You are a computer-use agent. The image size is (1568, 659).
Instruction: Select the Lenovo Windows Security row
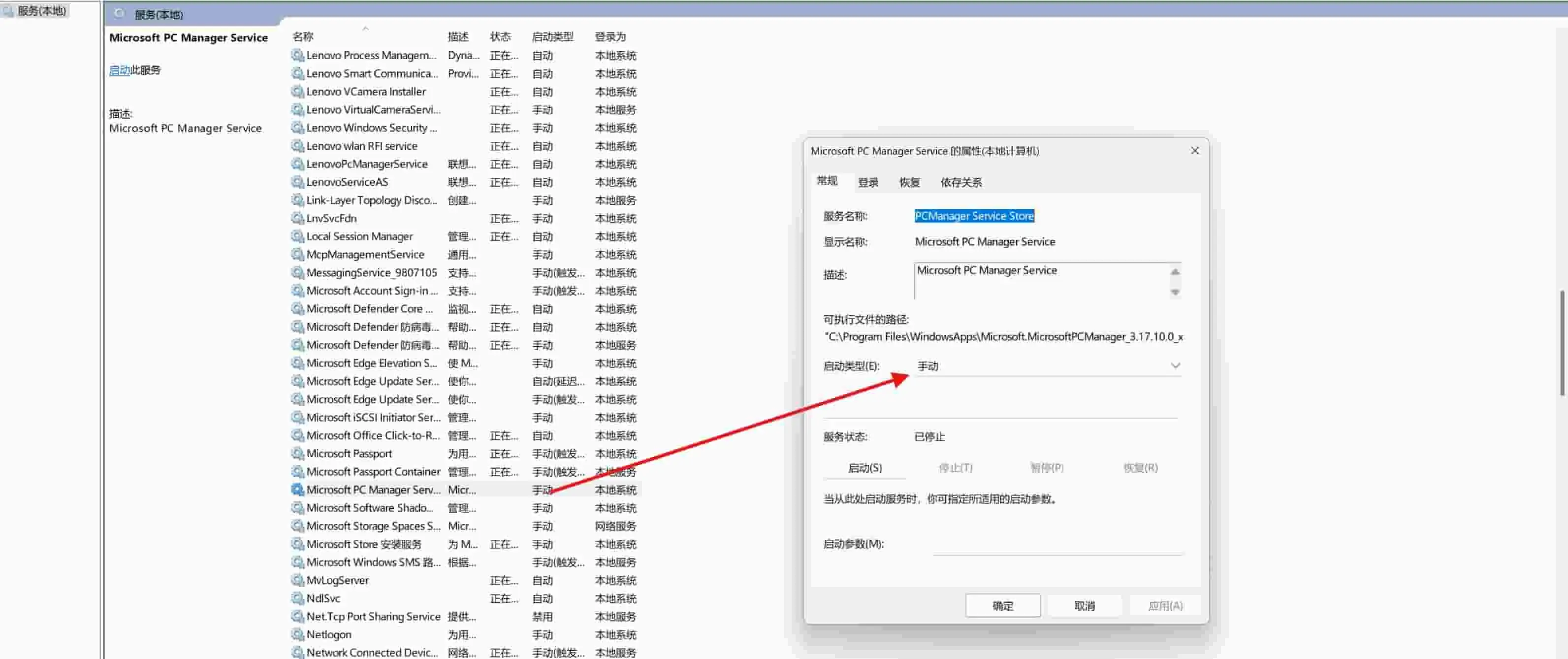pos(466,128)
